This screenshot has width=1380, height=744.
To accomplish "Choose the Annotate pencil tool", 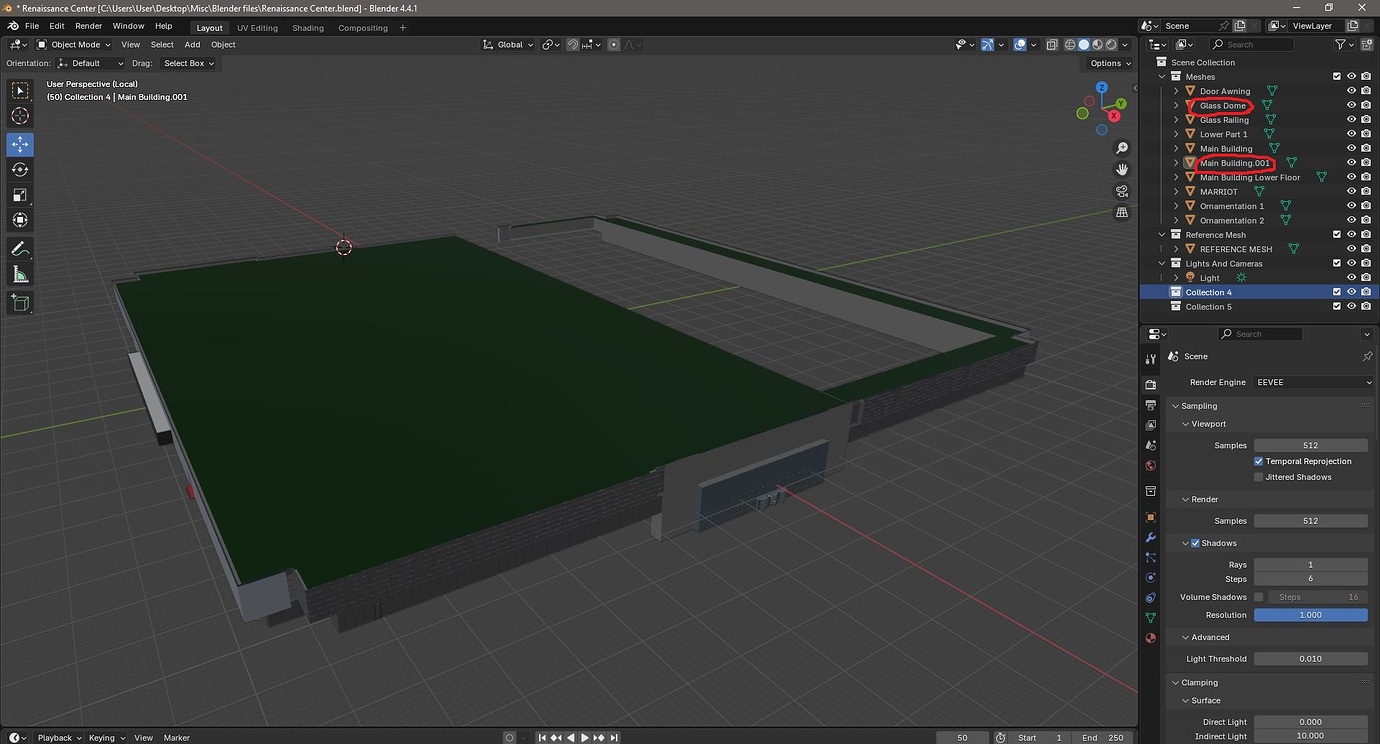I will pos(20,249).
